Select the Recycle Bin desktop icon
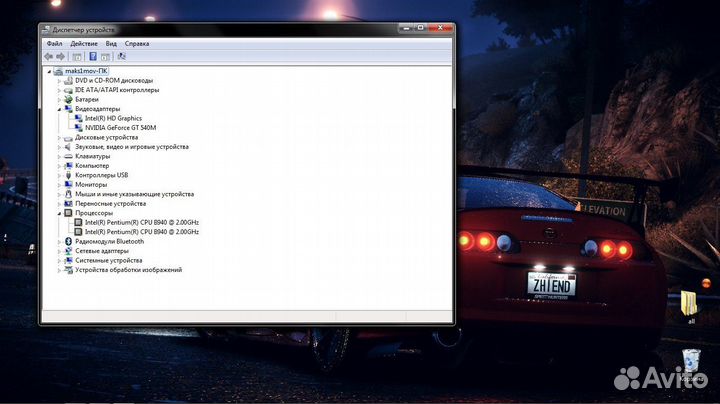 [692, 366]
